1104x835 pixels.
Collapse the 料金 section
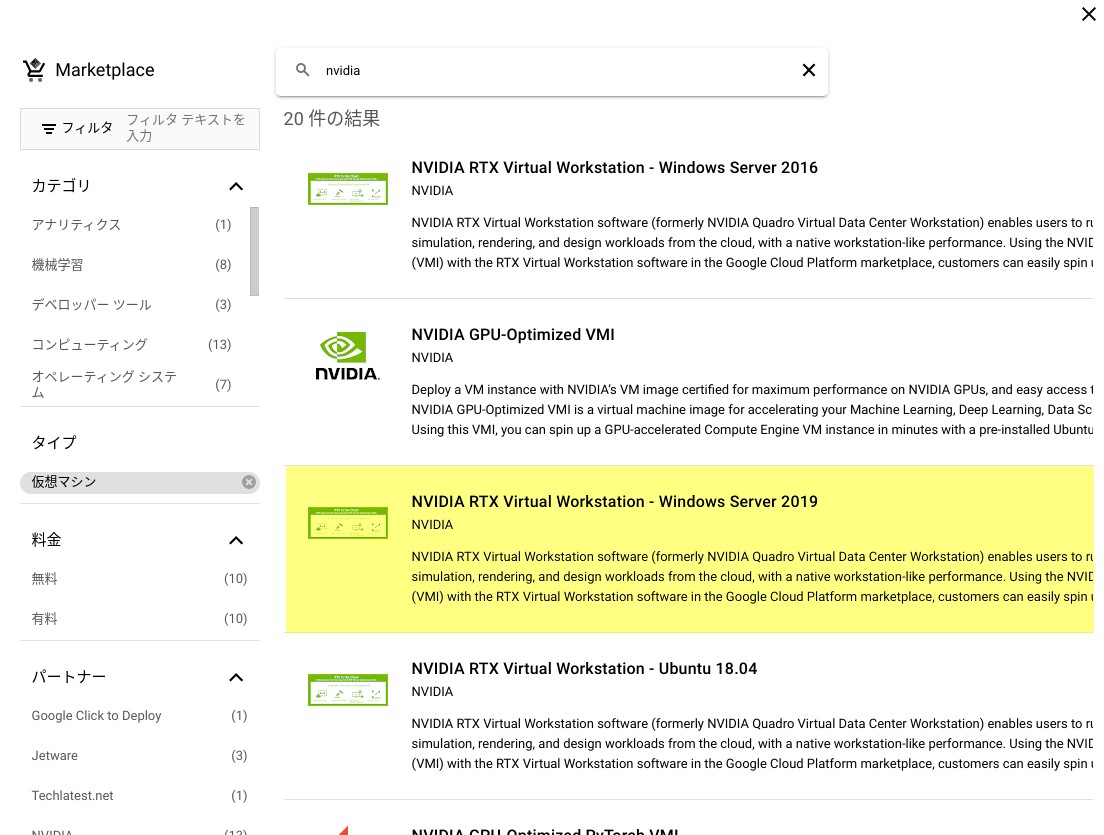pos(236,541)
